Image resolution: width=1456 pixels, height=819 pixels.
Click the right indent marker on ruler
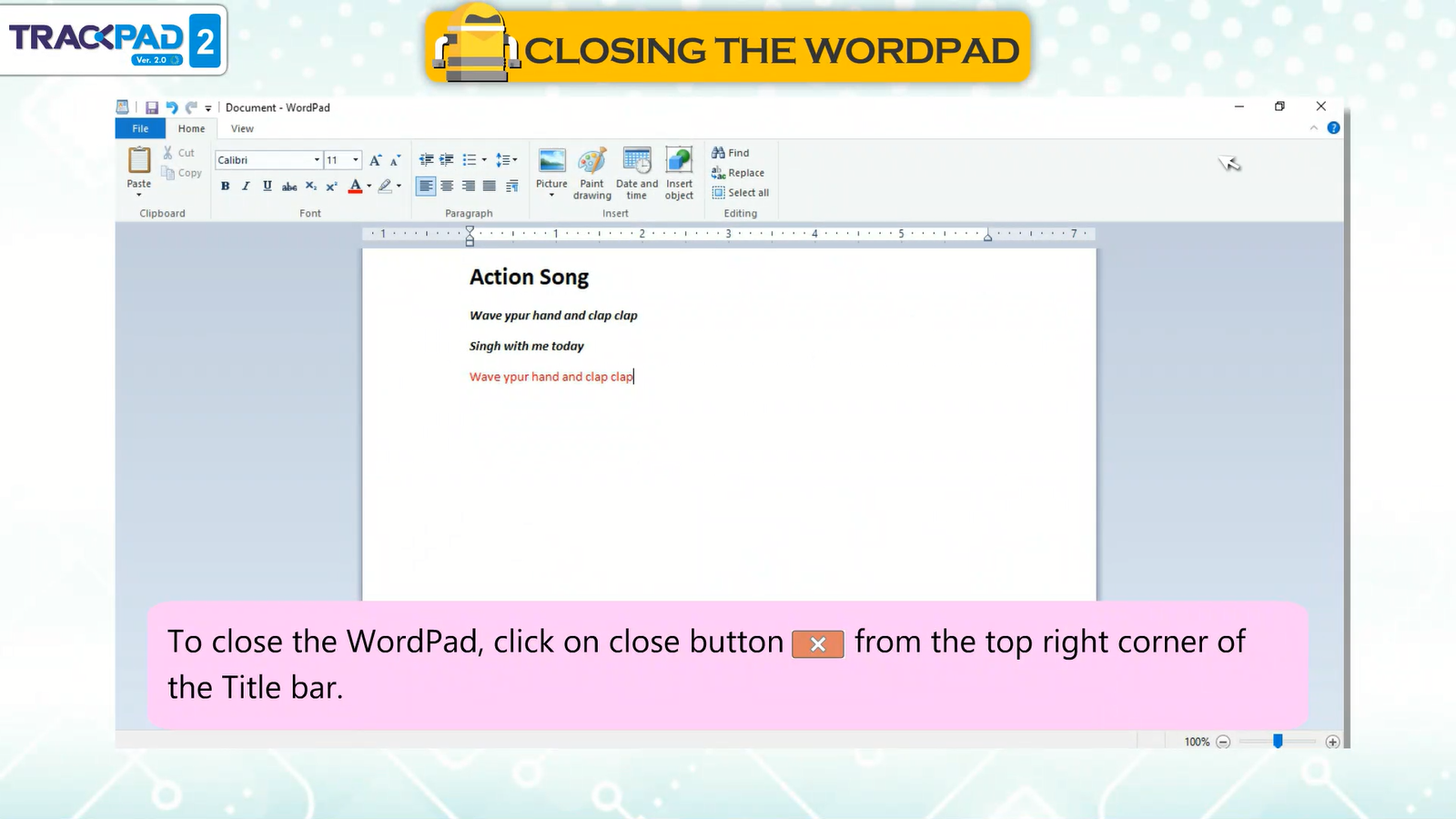tap(987, 237)
